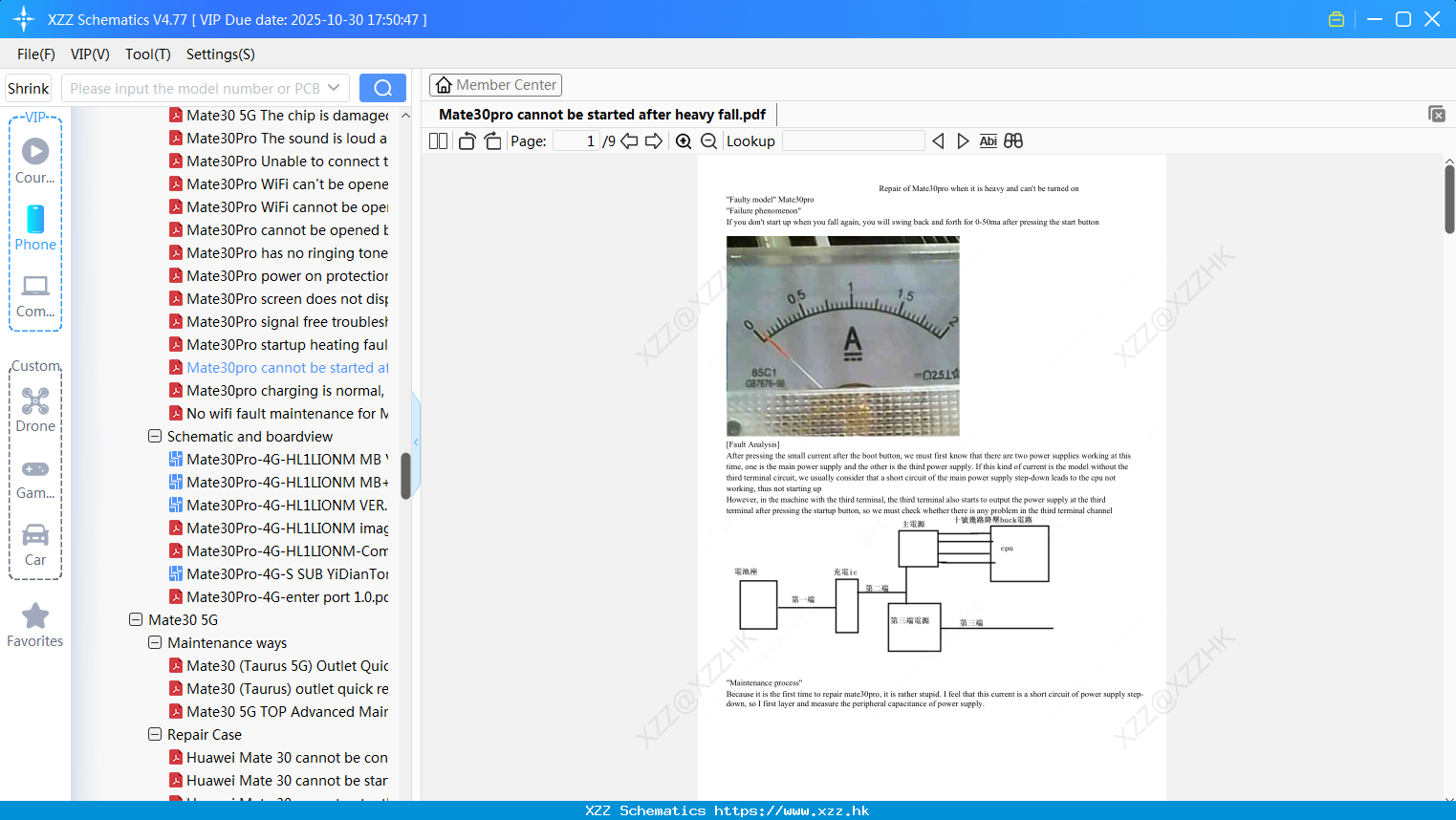Open Favorites star
The height and width of the screenshot is (820, 1456).
click(x=35, y=625)
